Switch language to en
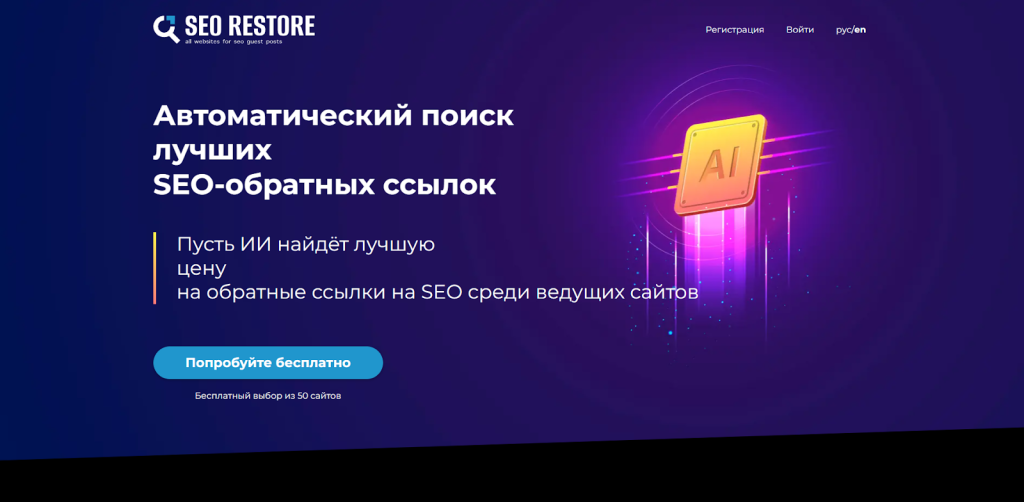The height and width of the screenshot is (502, 1024). point(860,30)
